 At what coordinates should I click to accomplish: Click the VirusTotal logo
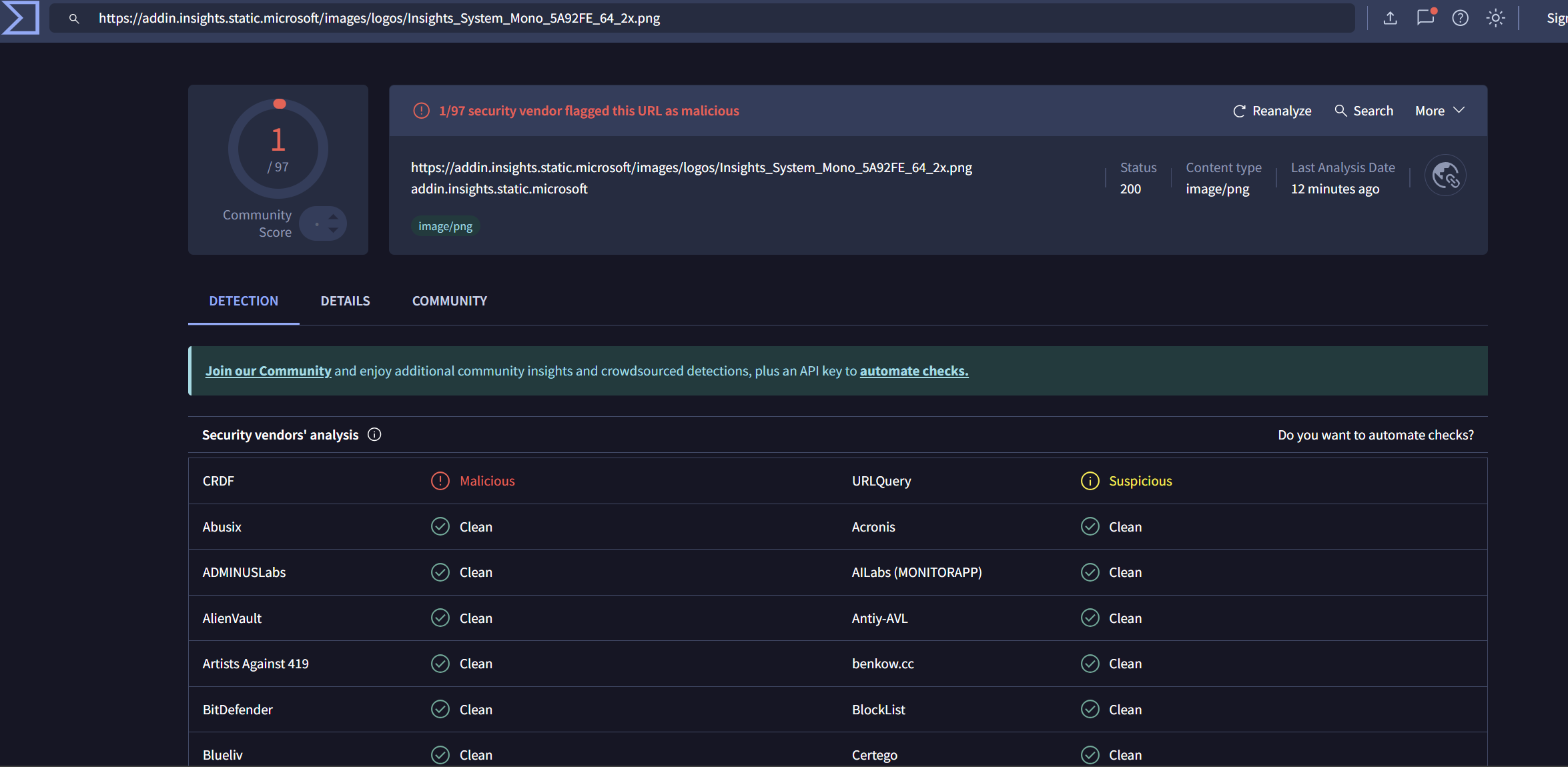(x=20, y=18)
